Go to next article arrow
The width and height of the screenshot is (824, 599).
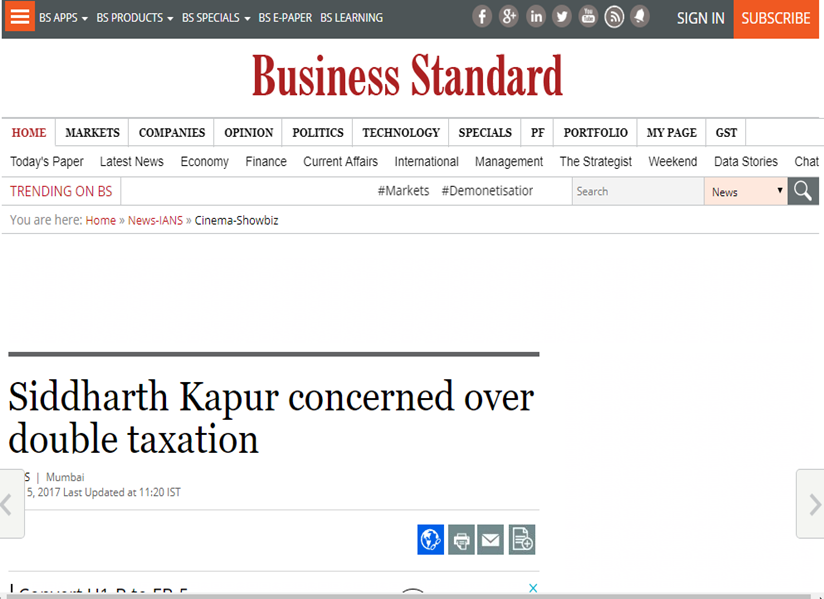click(811, 504)
